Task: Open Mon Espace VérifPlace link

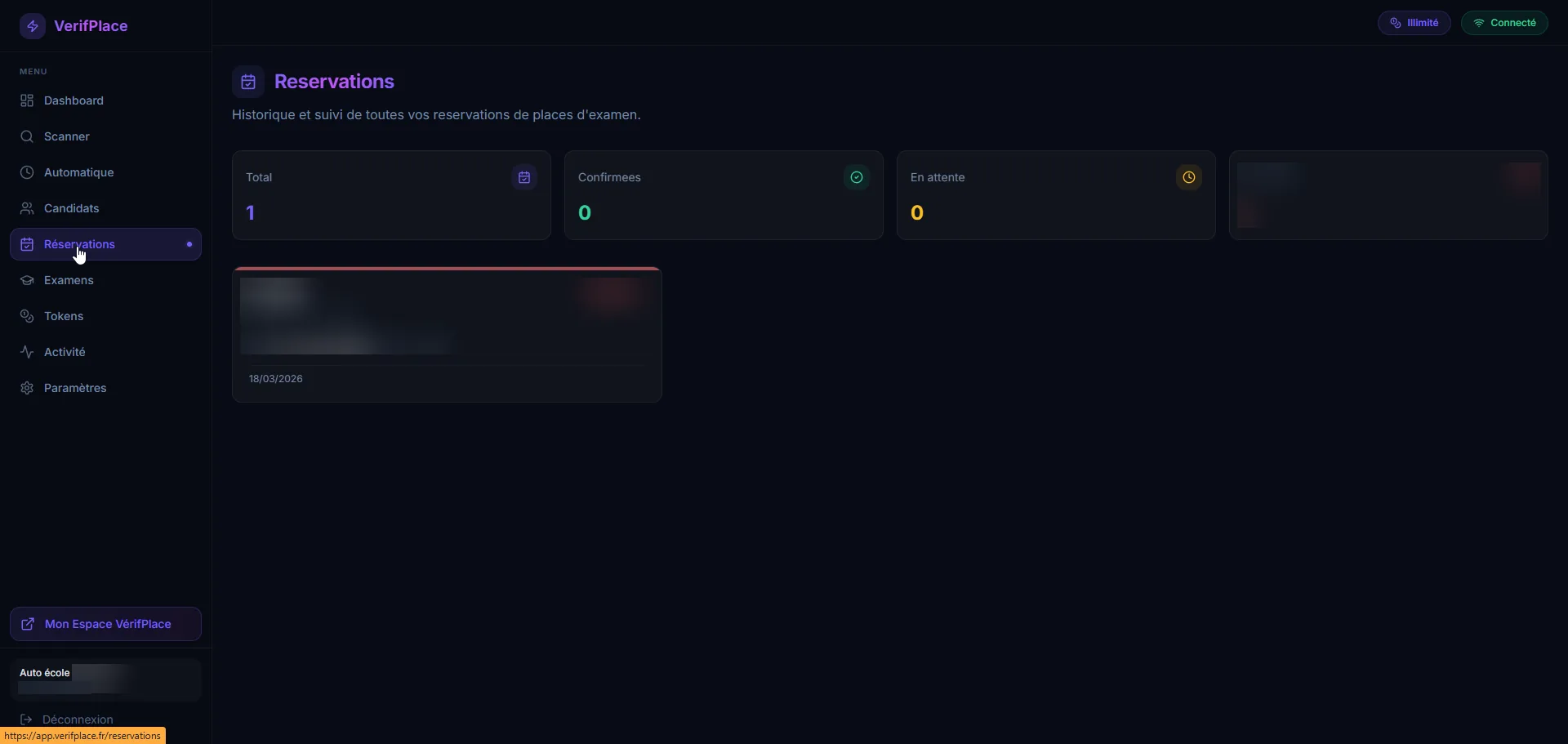Action: tap(105, 624)
